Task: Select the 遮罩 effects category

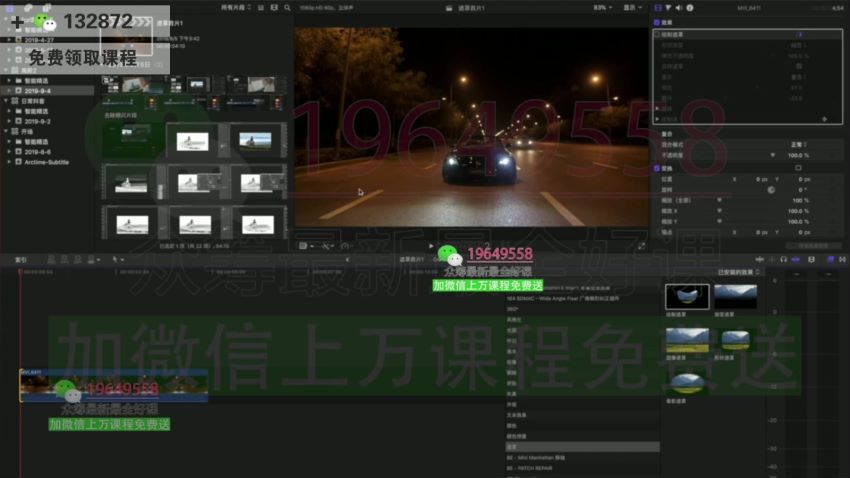Action: tap(582, 447)
